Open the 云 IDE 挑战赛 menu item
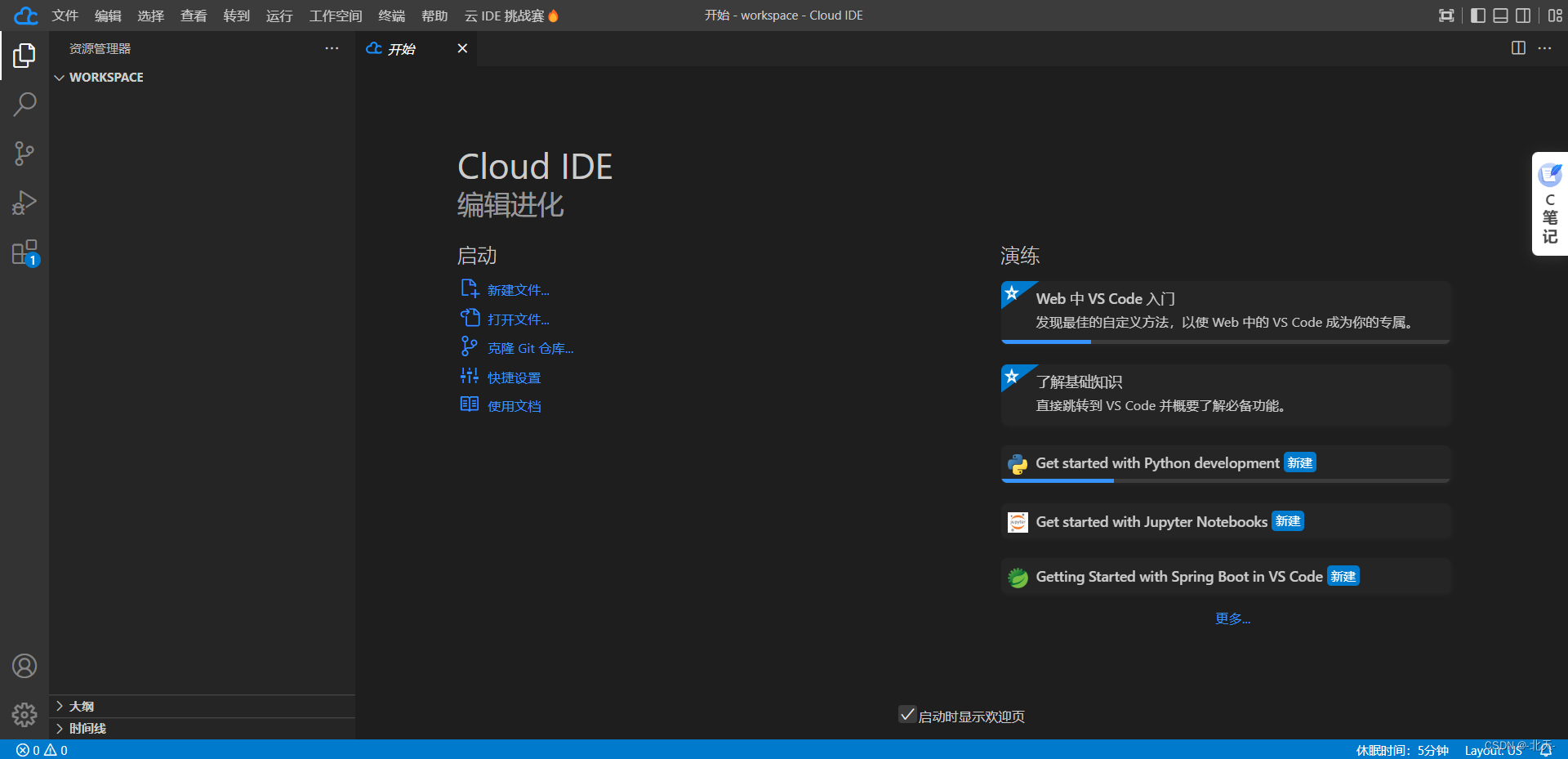 tap(511, 16)
